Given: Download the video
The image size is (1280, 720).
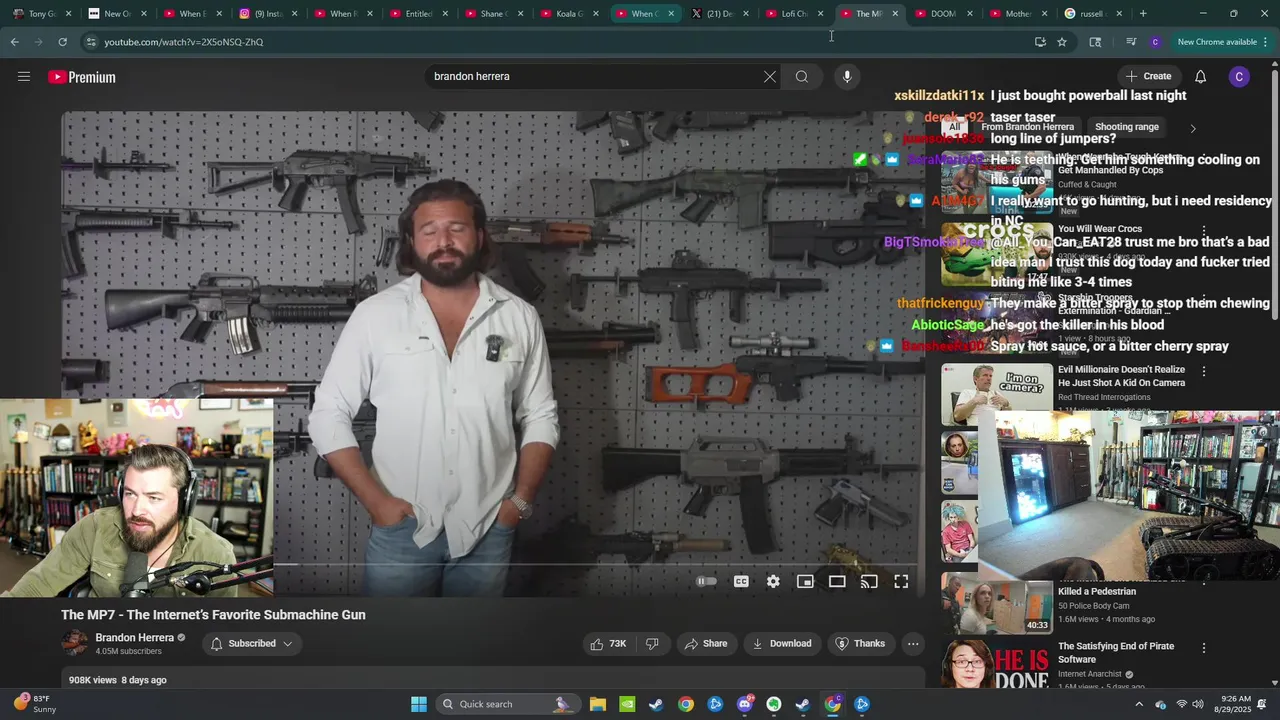Looking at the screenshot, I should (x=782, y=644).
